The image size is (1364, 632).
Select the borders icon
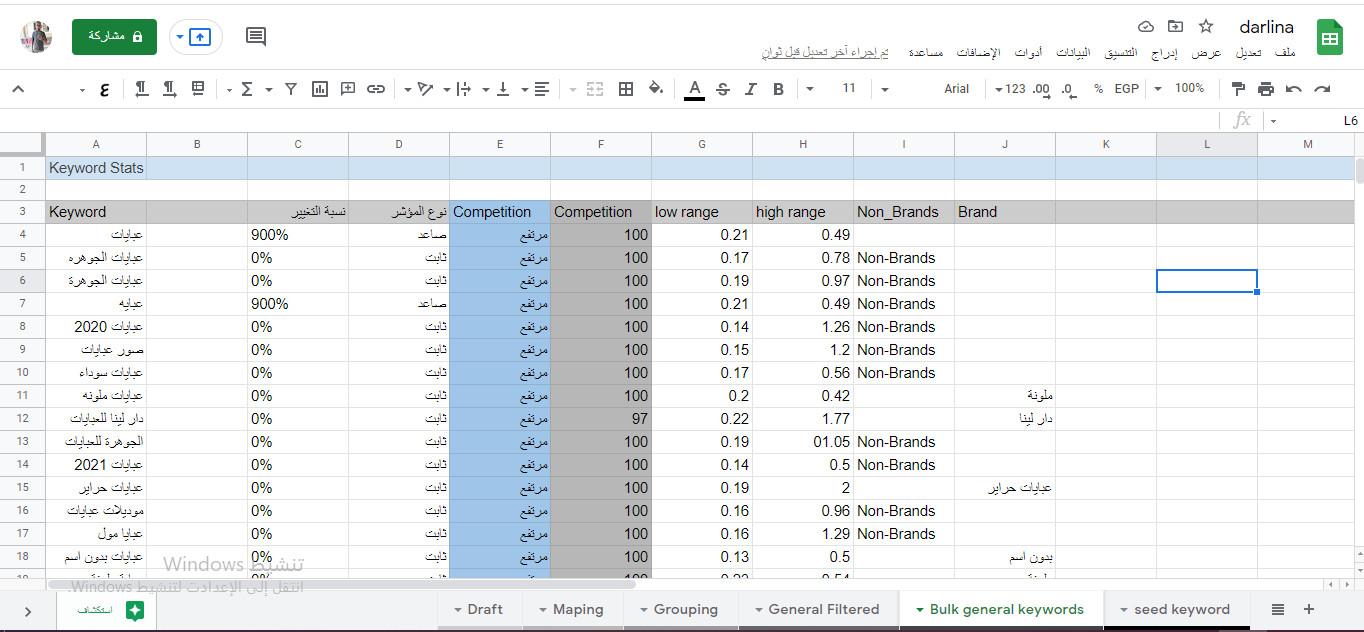point(625,88)
